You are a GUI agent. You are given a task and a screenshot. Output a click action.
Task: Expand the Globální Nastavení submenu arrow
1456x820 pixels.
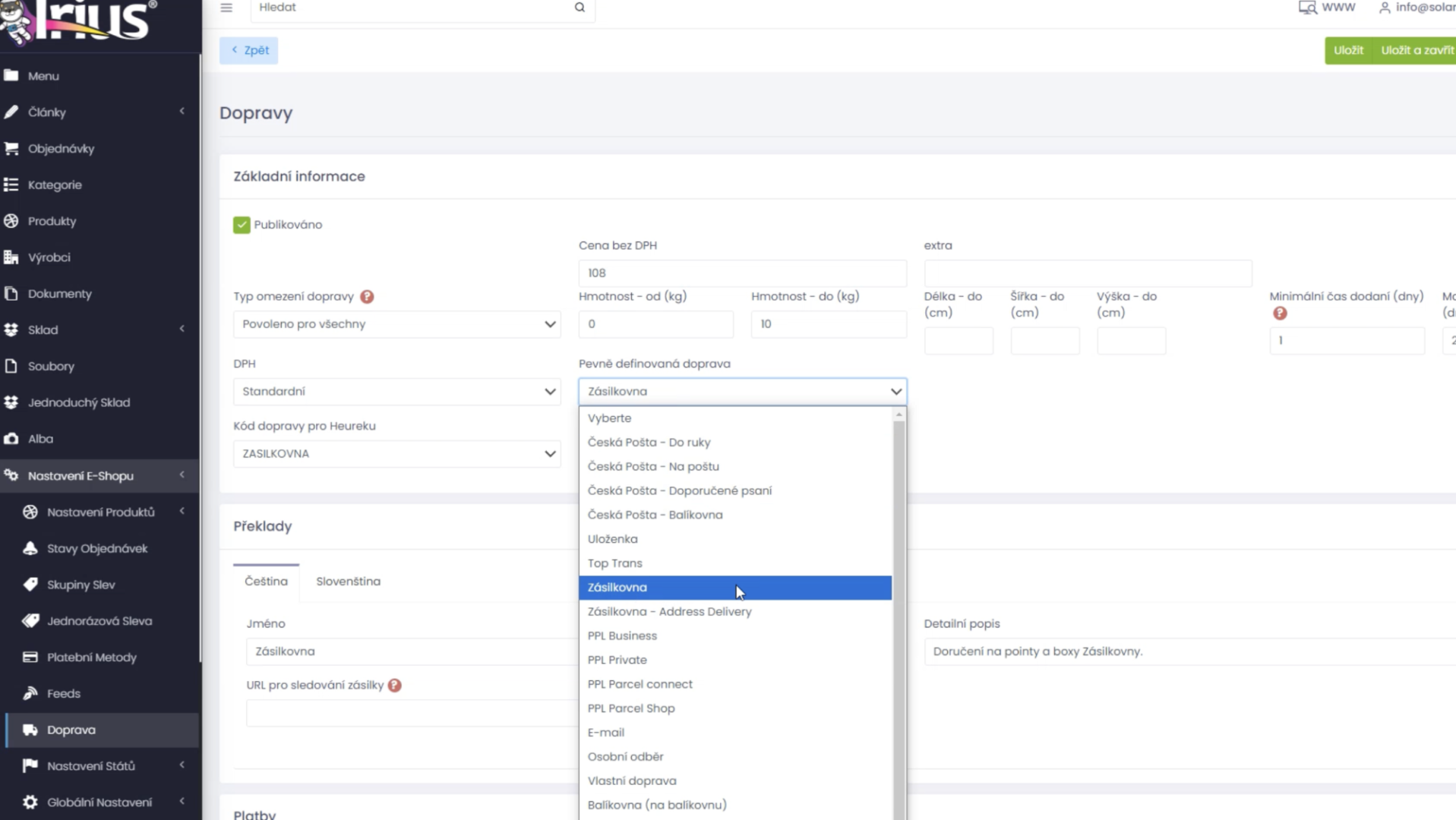[182, 801]
